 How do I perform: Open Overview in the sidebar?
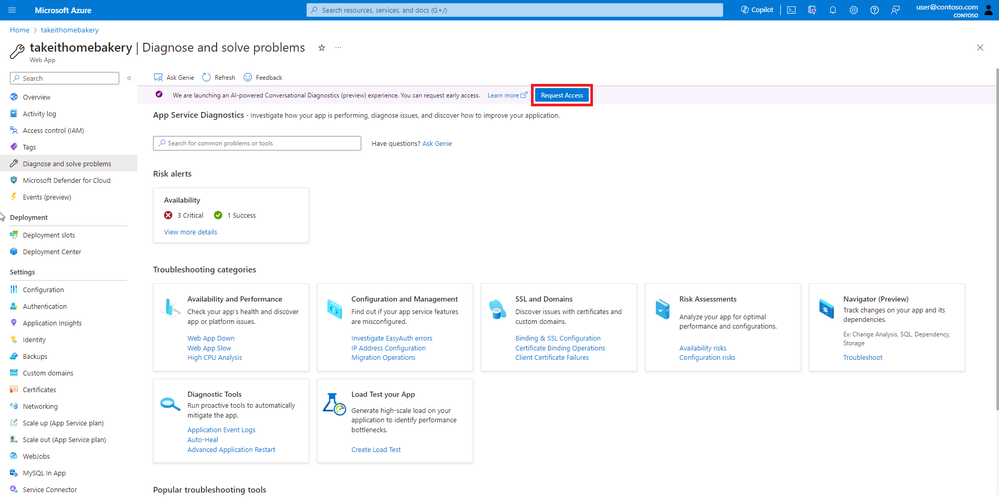pos(36,97)
